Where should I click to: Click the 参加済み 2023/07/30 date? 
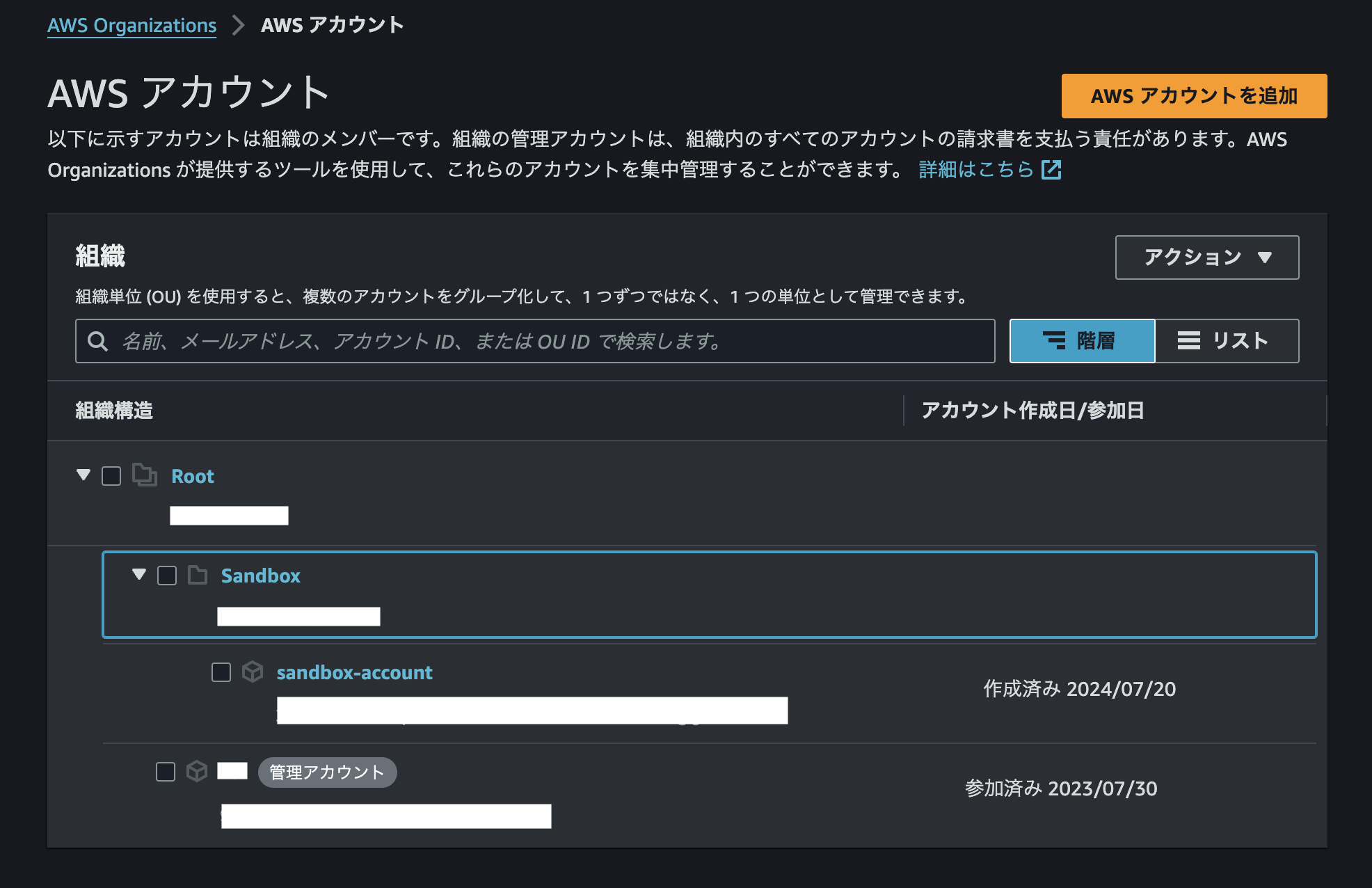tap(1061, 788)
